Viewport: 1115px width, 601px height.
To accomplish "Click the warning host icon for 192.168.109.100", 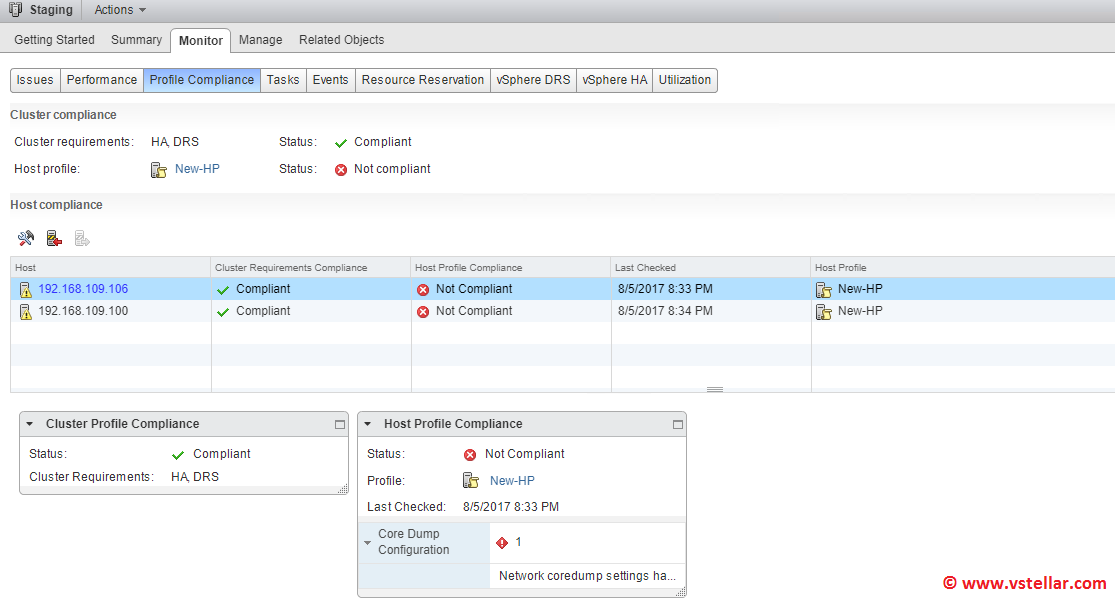I will (26, 312).
